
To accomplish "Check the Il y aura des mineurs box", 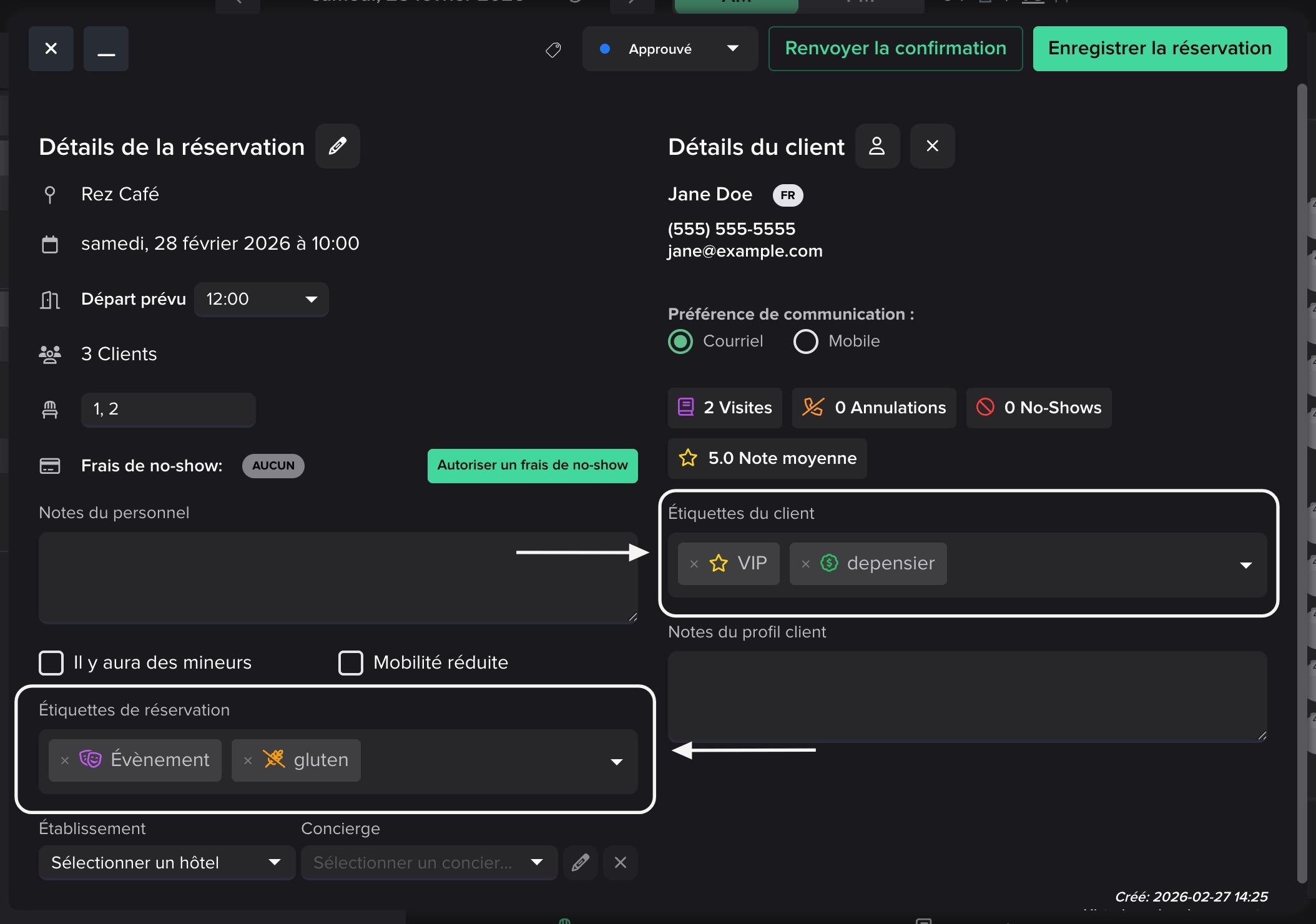I will click(x=51, y=663).
